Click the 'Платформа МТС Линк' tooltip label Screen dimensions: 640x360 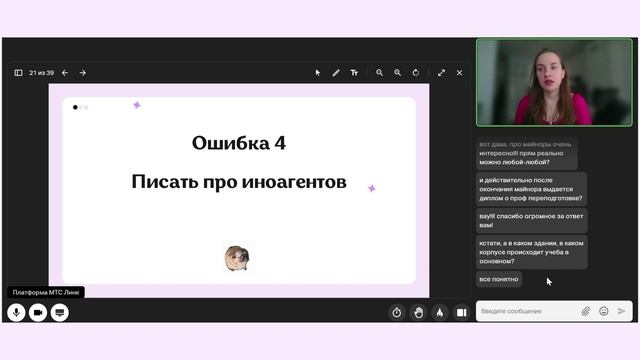46,292
